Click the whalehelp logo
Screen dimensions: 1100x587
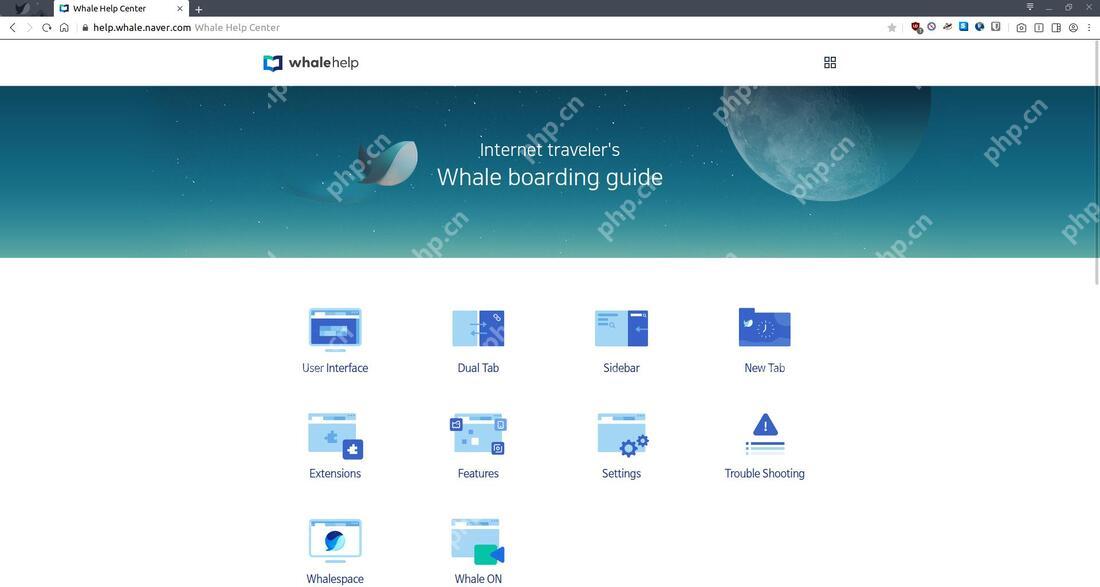coord(311,62)
